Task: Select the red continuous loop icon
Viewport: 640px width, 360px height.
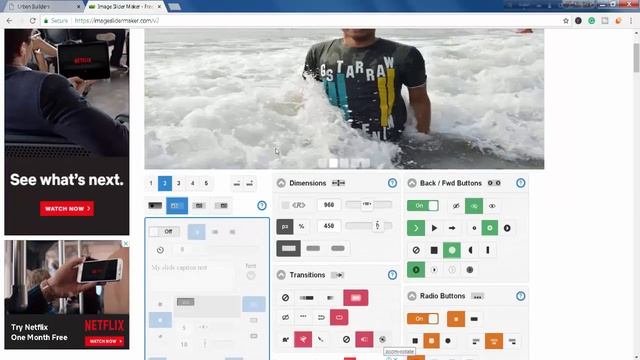Action: click(x=339, y=317)
